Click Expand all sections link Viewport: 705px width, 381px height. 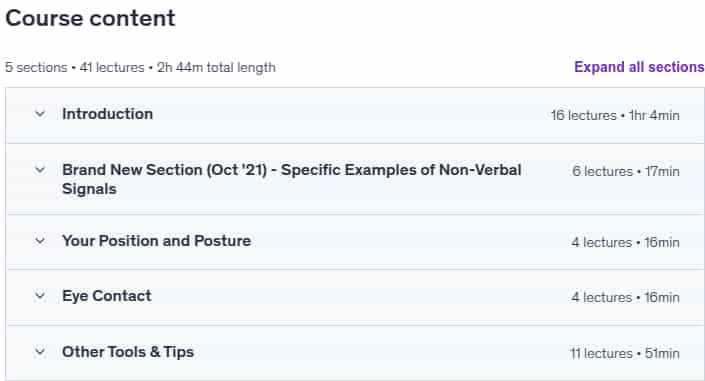639,67
